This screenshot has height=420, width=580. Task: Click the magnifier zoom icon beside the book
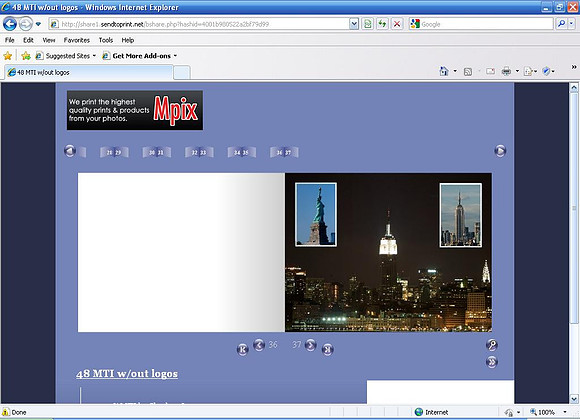coord(492,345)
